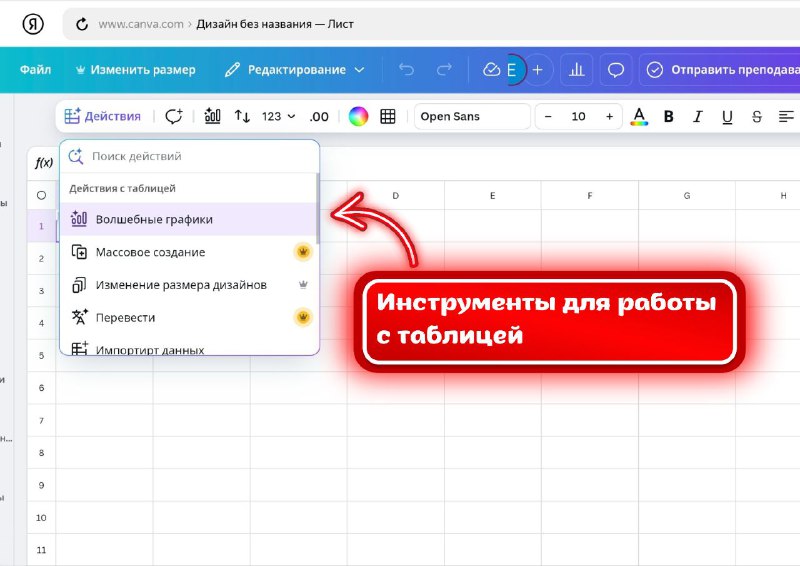Open the Файл menu
800x566 pixels.
[35, 69]
